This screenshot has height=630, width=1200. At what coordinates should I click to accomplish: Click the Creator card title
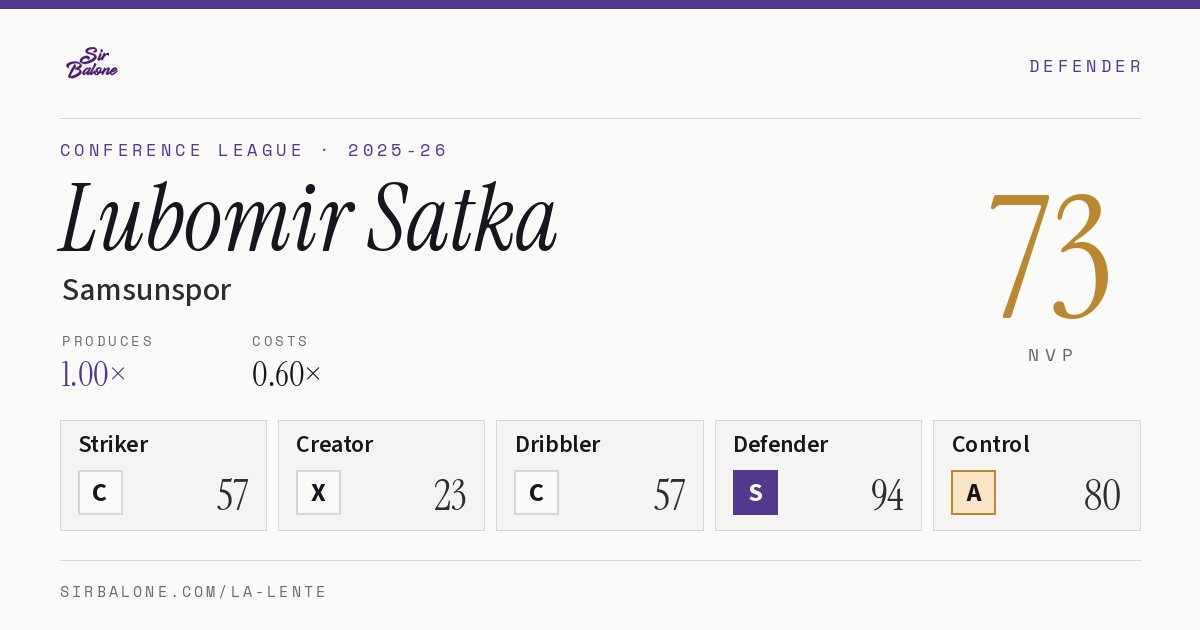[x=335, y=444]
